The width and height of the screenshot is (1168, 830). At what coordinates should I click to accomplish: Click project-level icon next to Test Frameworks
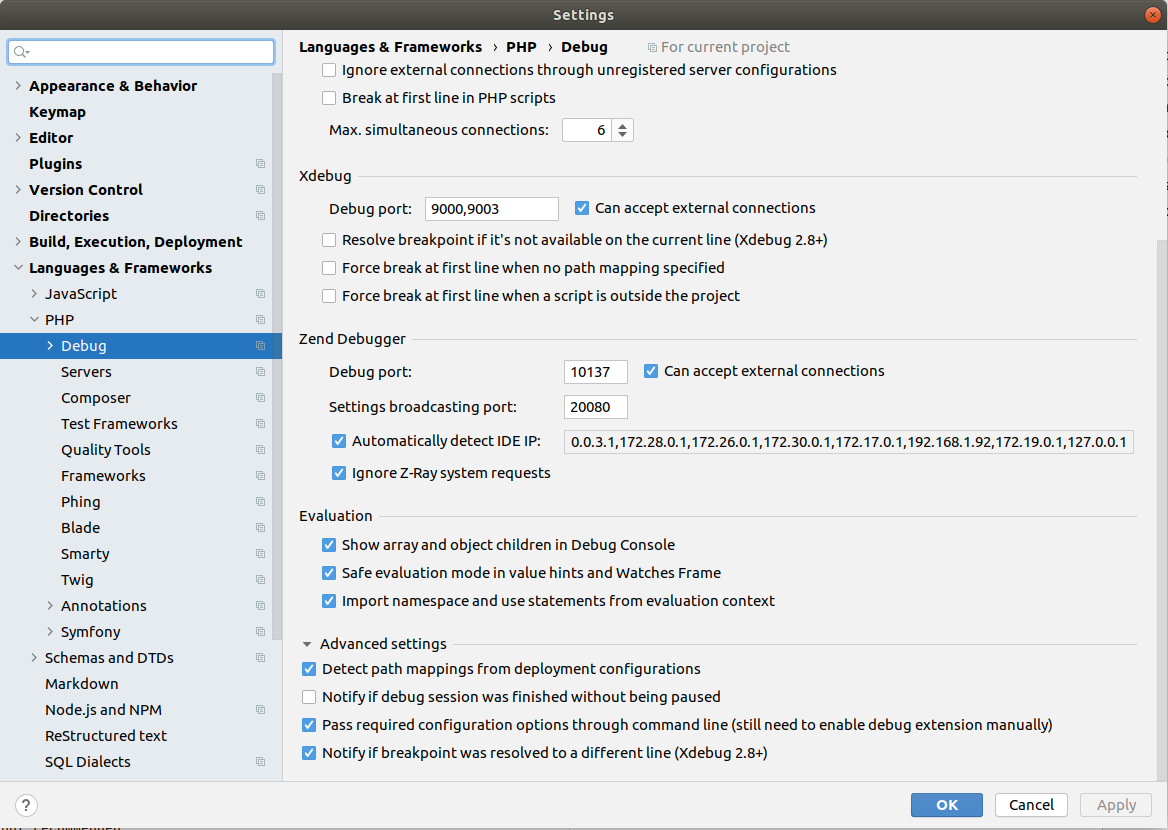[x=260, y=424]
